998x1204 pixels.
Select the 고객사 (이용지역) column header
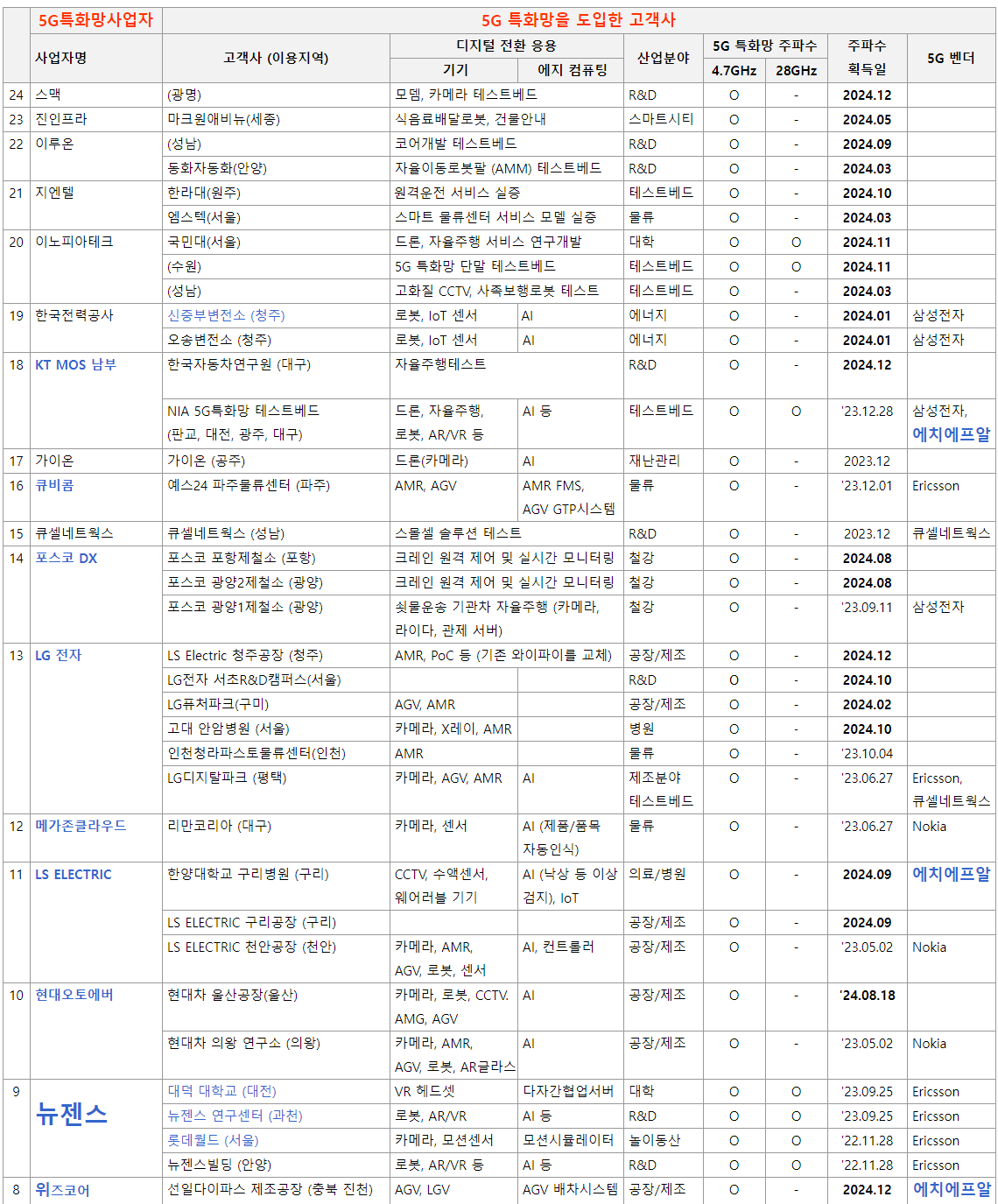pos(276,58)
